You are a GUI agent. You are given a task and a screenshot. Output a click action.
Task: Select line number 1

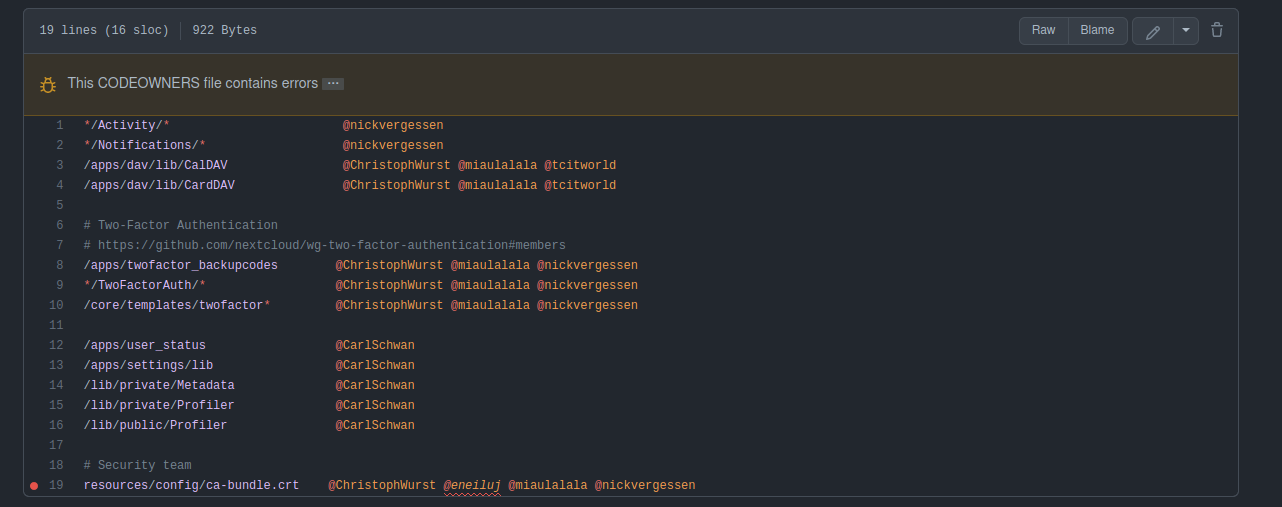point(59,126)
